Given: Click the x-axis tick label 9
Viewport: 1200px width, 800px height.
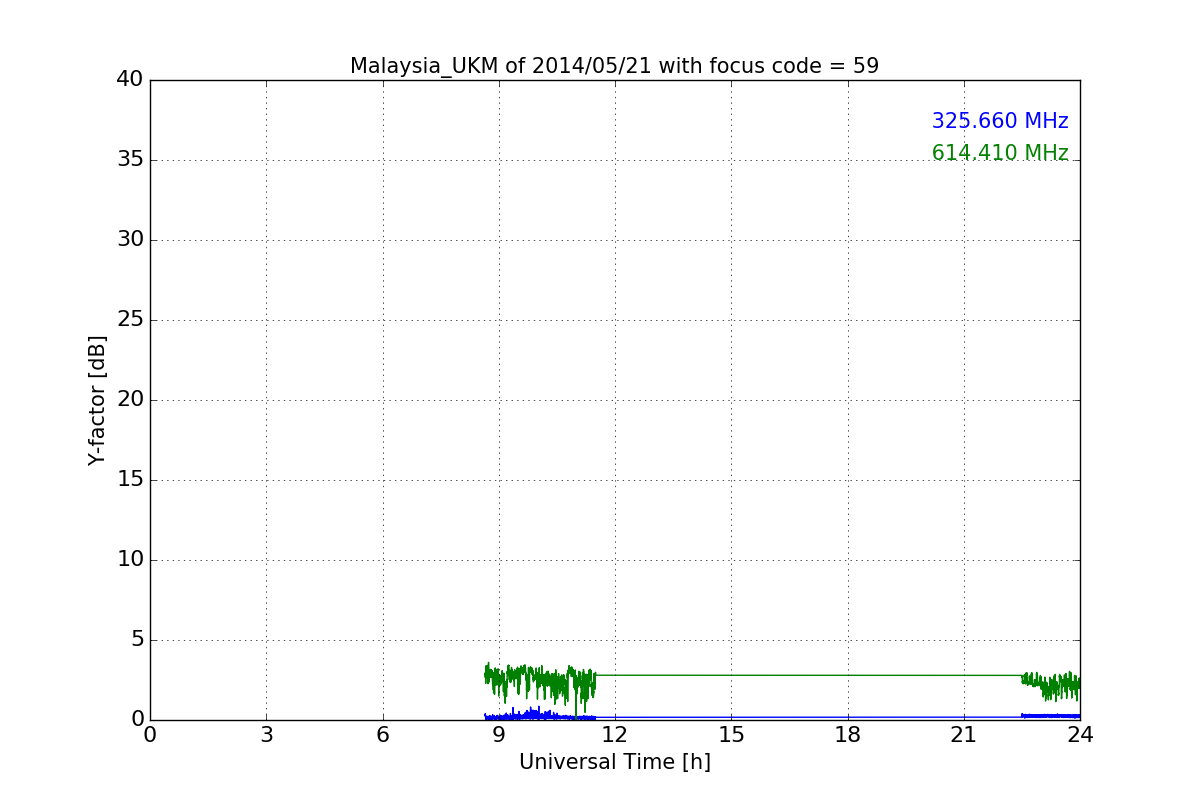Looking at the screenshot, I should [x=499, y=735].
